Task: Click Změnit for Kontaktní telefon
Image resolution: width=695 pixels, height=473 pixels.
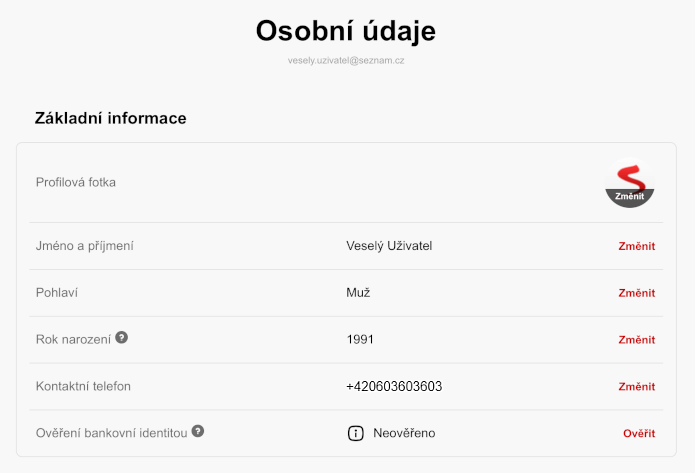Action: tap(636, 387)
